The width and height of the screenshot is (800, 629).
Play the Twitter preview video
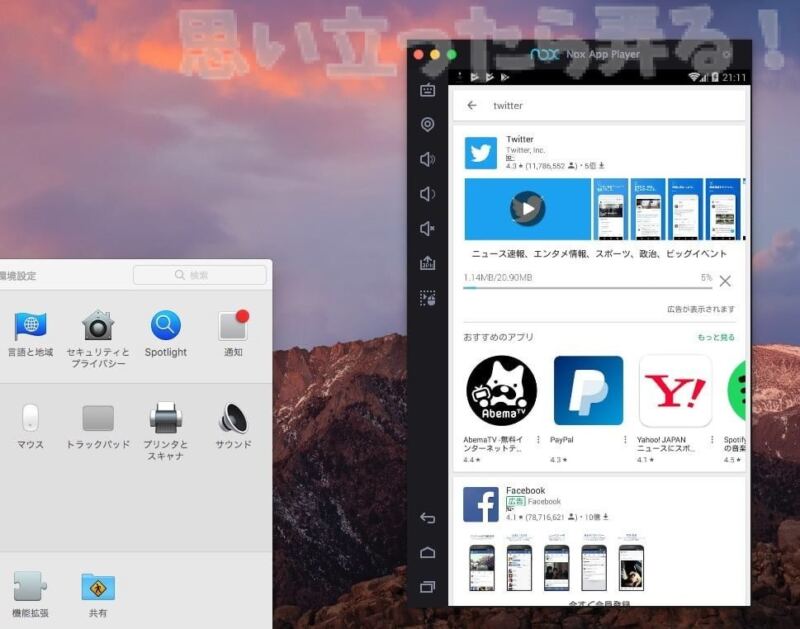[528, 209]
